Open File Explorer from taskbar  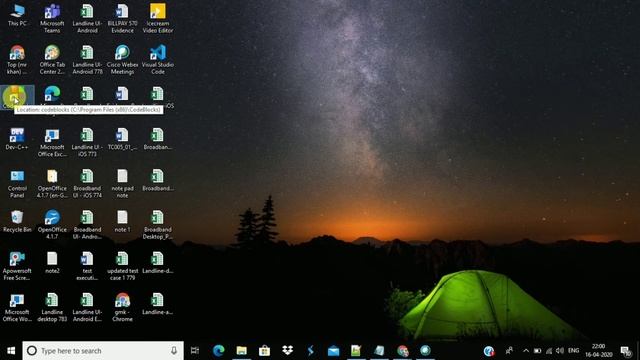click(x=241, y=351)
